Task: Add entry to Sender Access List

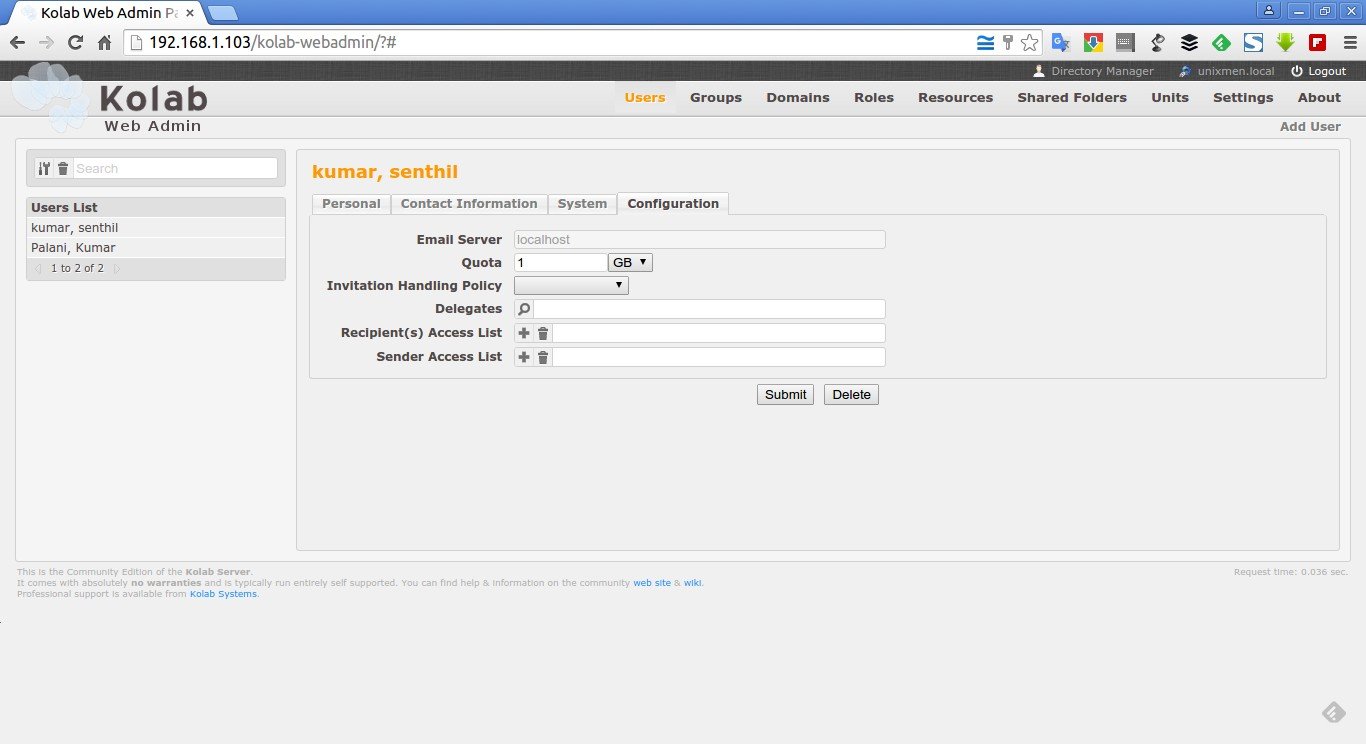Action: [x=524, y=357]
